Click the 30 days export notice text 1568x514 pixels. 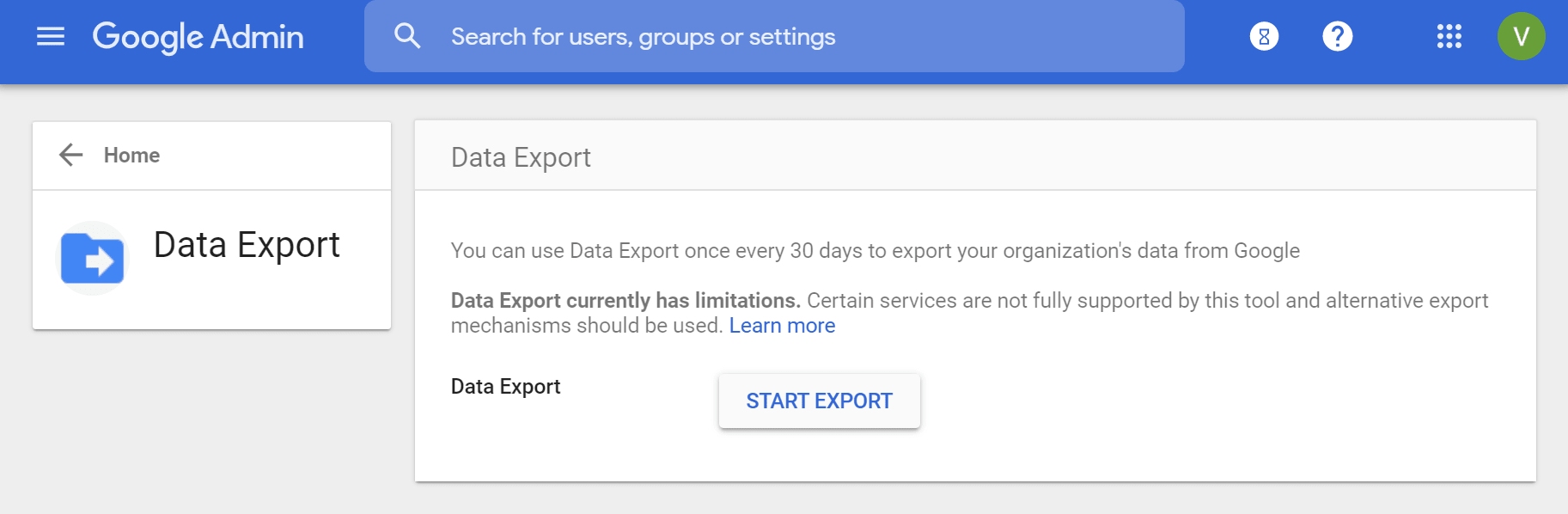[x=875, y=251]
